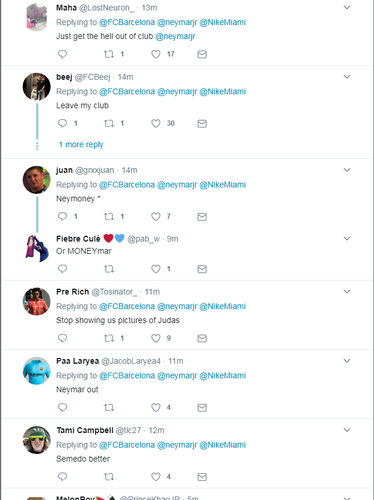
Task: Retweet Pre Rich's tweet about Judas
Action: [109, 338]
